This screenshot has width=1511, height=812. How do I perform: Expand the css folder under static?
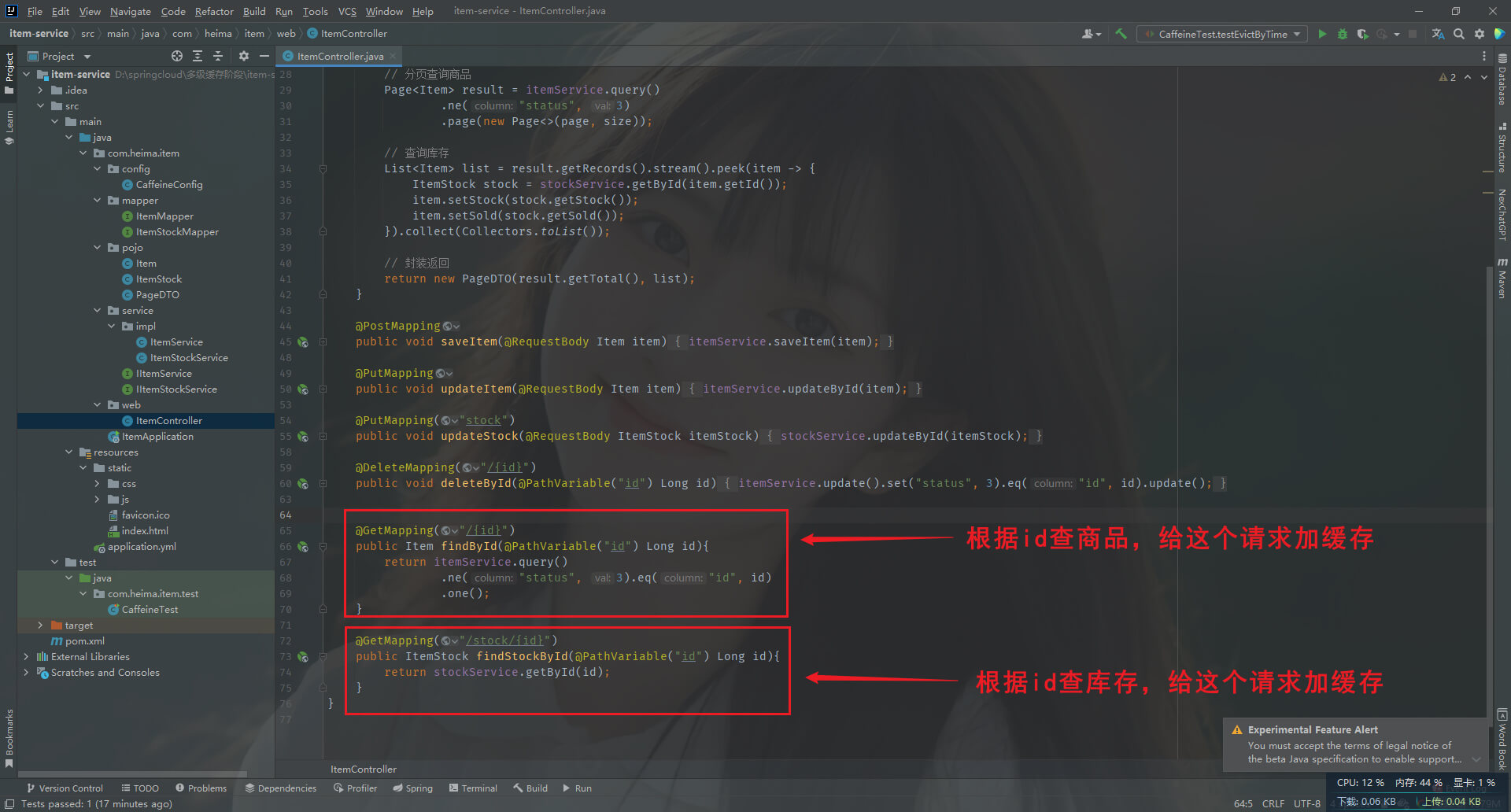(x=98, y=484)
